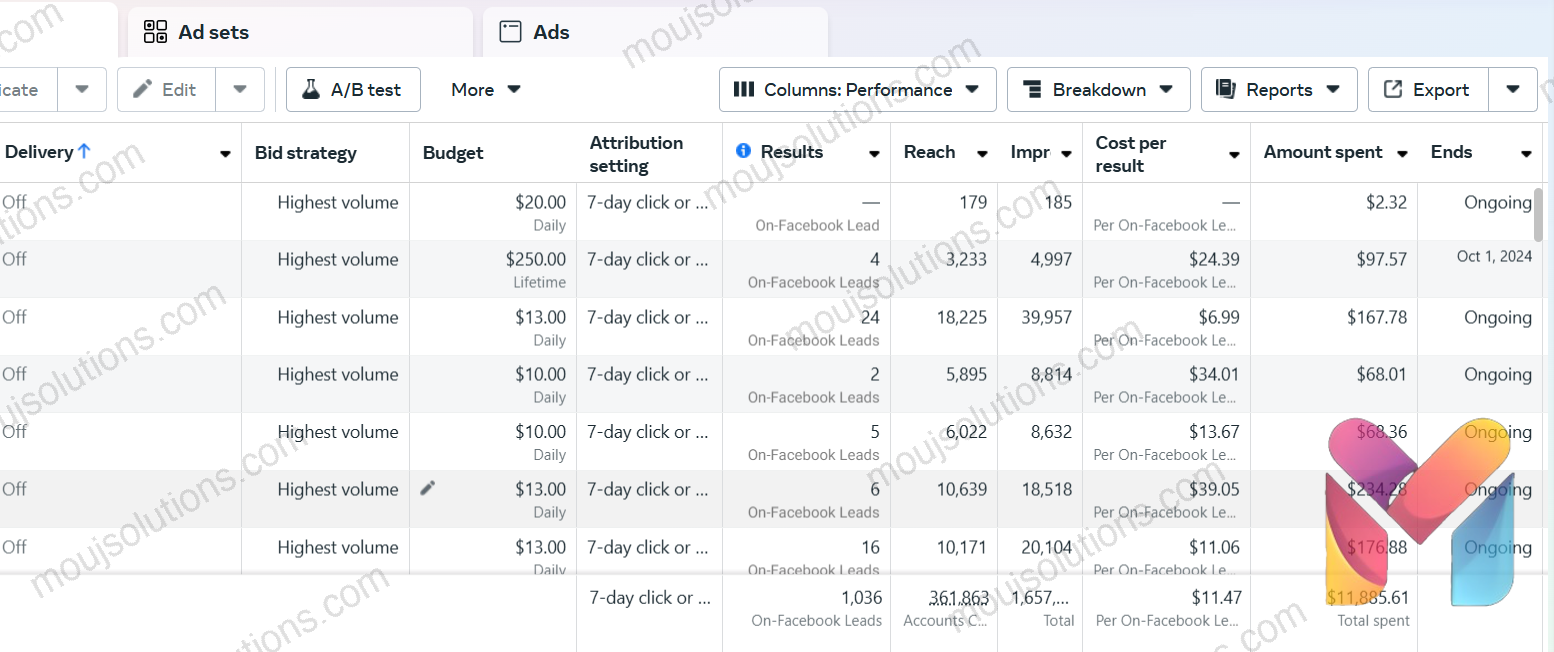The image size is (1554, 652).
Task: Open the Cost per result menu arrow
Action: tap(1234, 154)
